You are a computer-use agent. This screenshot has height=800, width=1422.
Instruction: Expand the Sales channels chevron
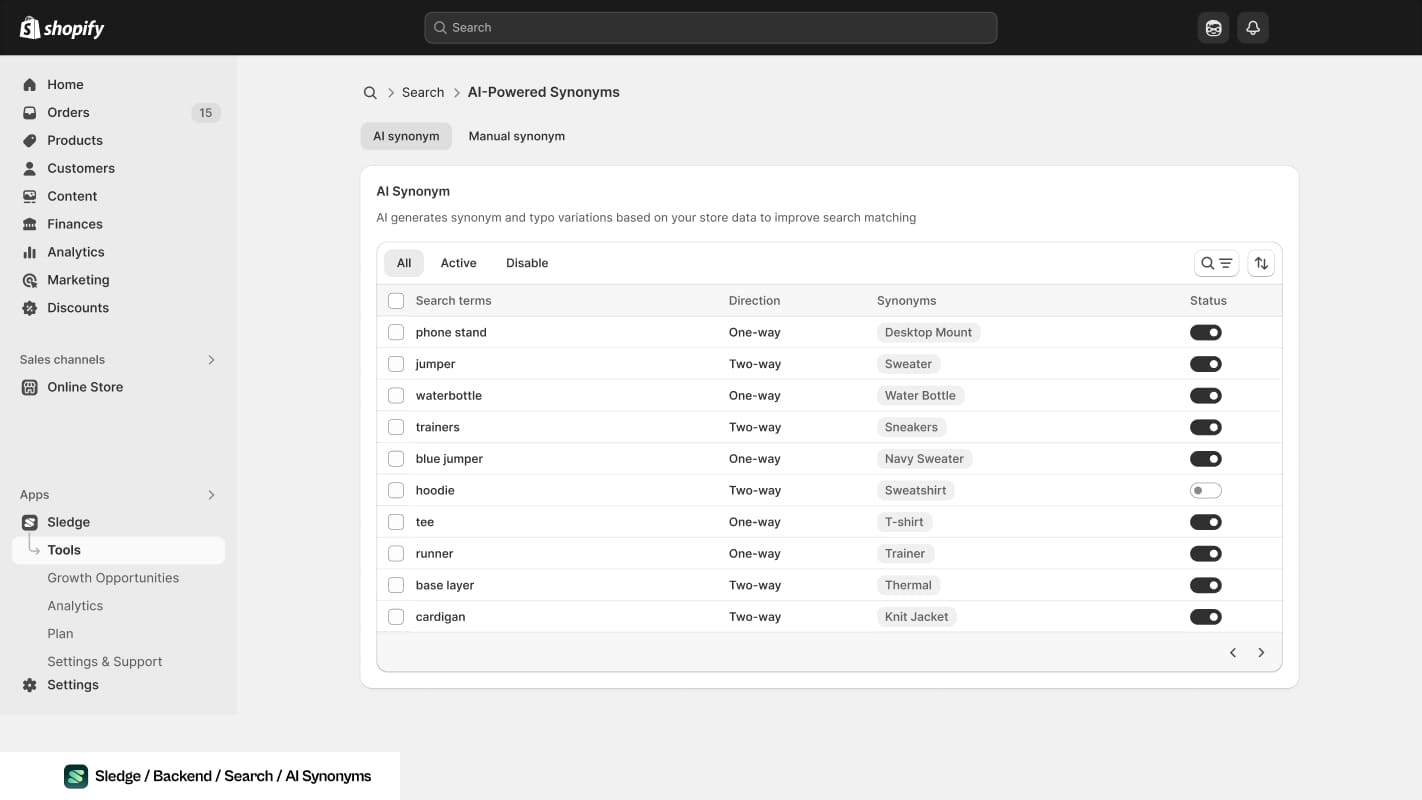click(211, 360)
